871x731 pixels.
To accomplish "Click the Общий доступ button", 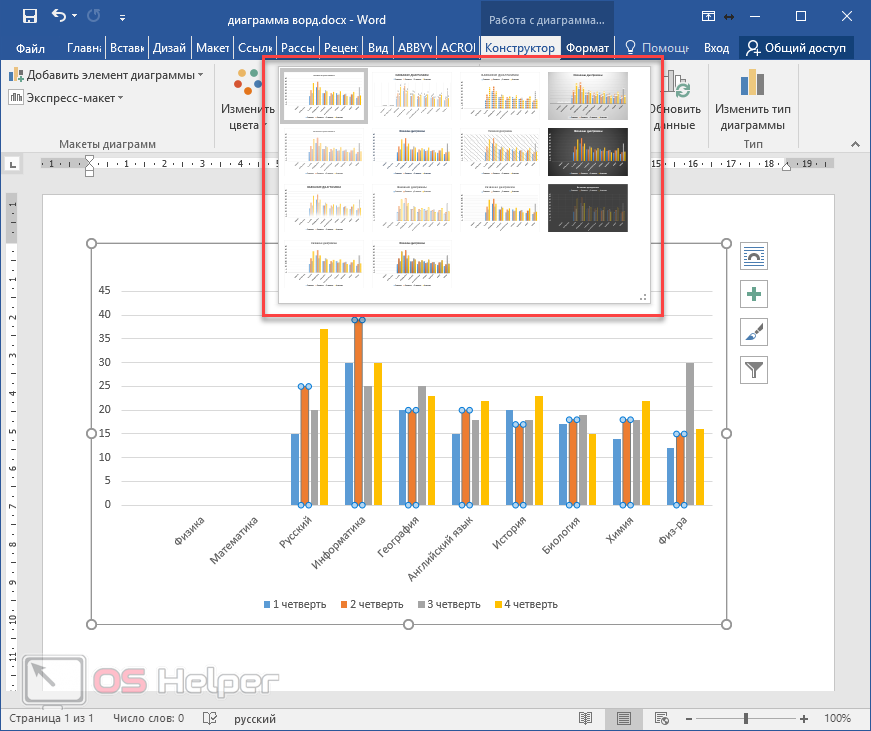I will click(796, 47).
